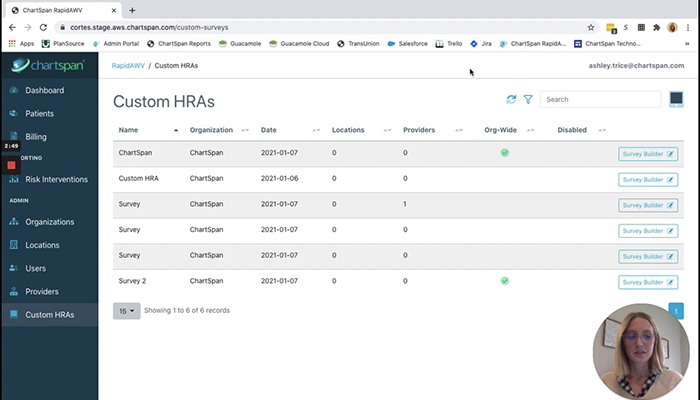Open Organizations admin page
700x400 pixels.
[x=50, y=222]
